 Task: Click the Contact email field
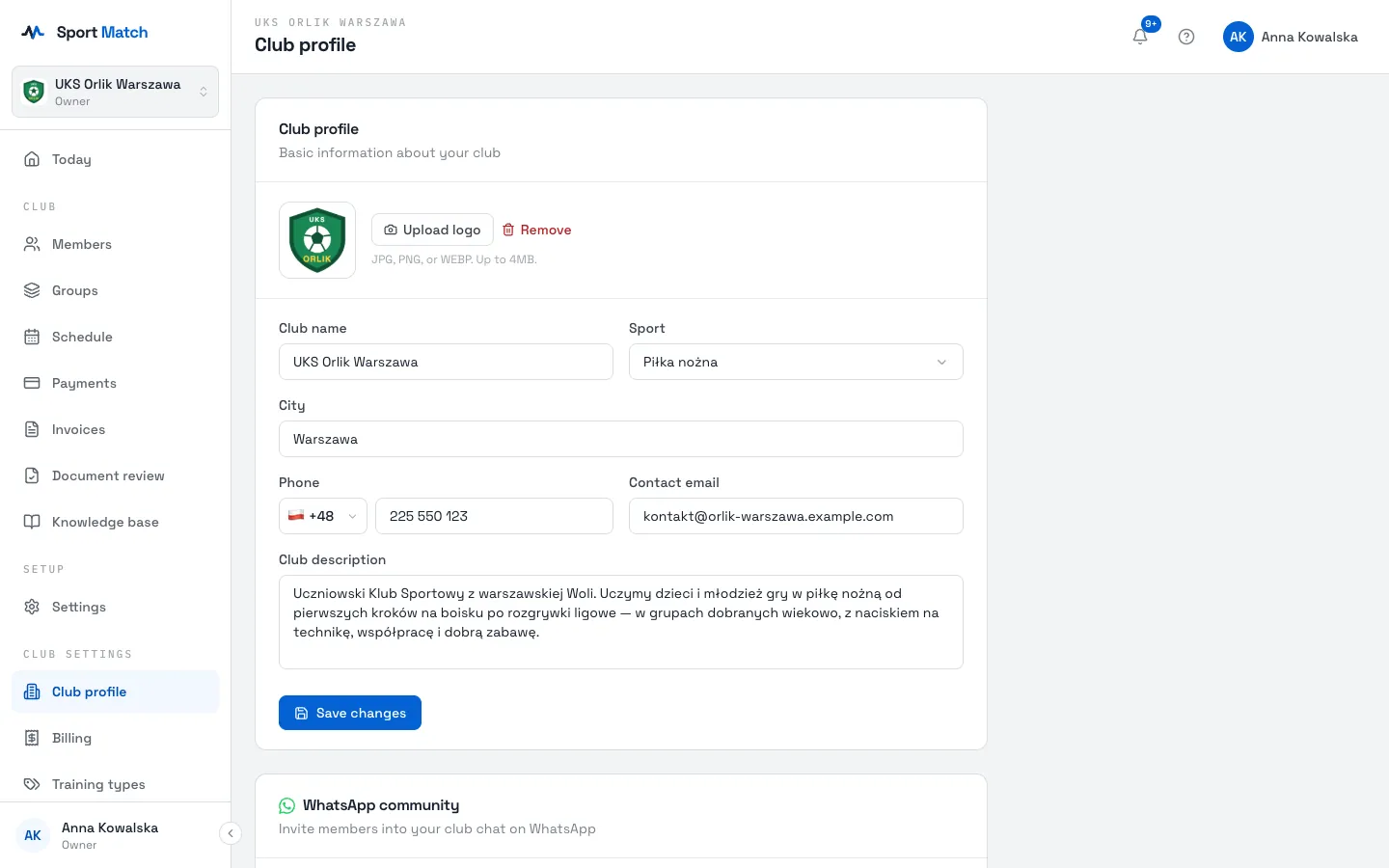(796, 516)
